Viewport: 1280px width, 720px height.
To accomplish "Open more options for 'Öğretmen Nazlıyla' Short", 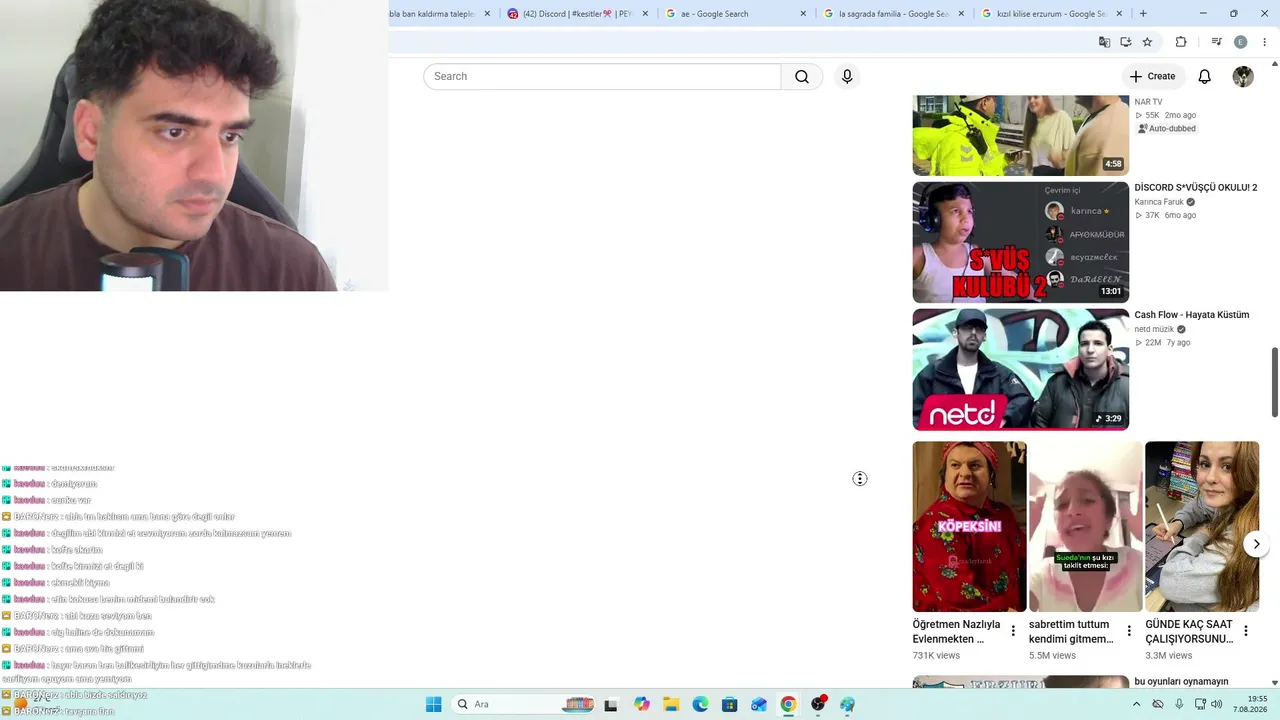I will (x=1013, y=631).
